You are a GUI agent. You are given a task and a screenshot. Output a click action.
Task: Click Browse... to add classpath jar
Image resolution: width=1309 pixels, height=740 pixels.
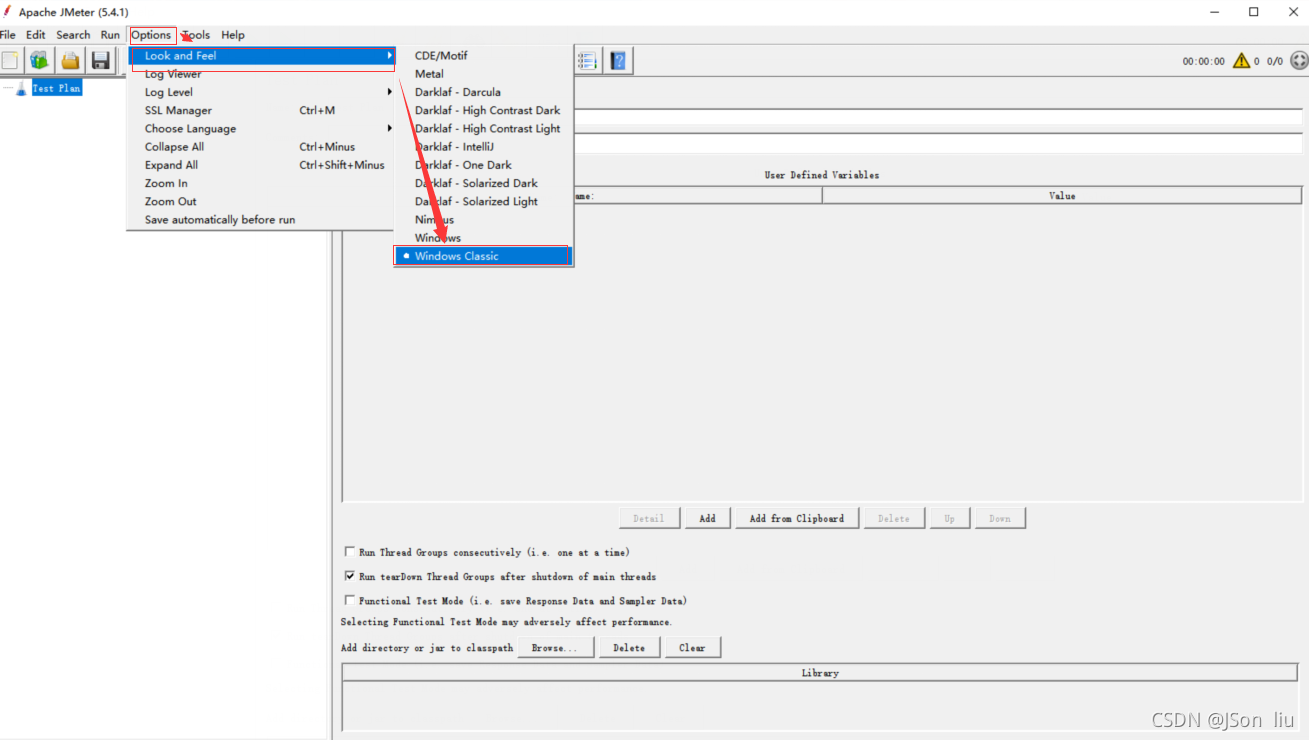click(x=555, y=648)
